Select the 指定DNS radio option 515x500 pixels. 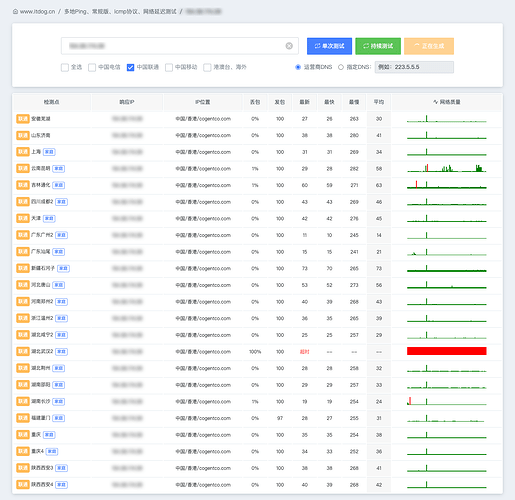click(341, 67)
